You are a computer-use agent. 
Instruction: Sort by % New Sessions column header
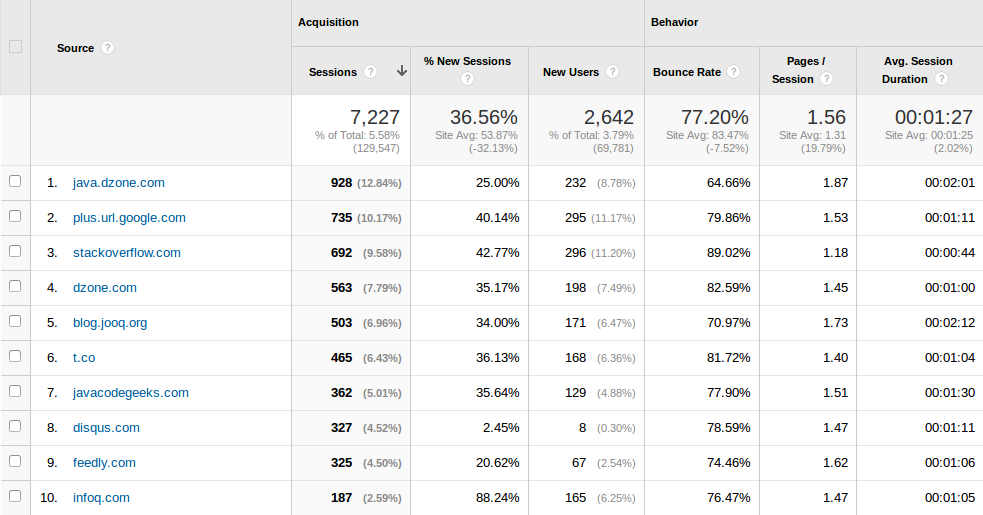[x=467, y=61]
